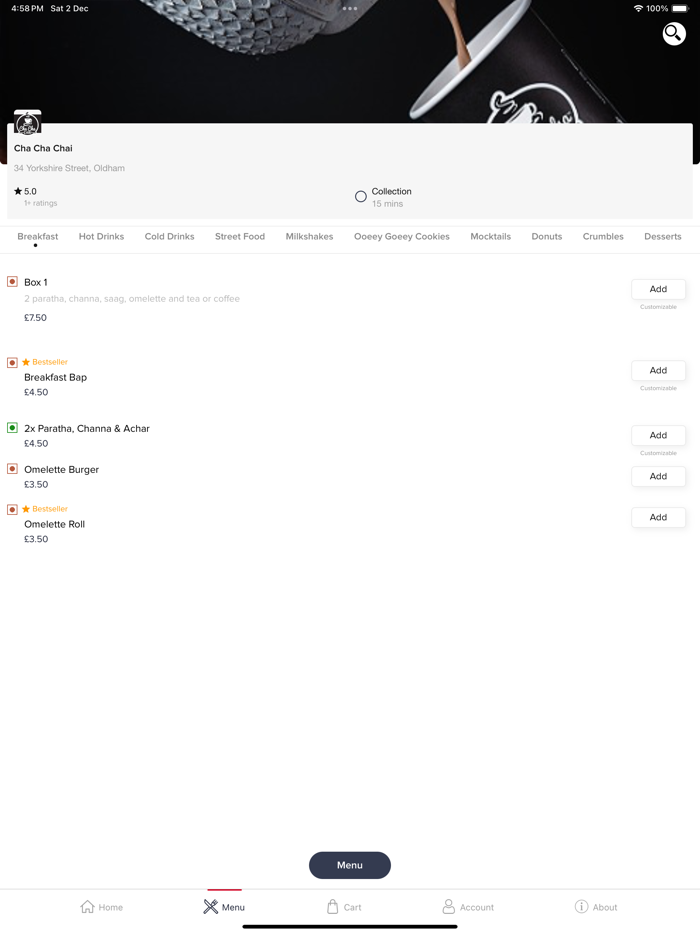
Task: Open the About info icon
Action: point(581,907)
